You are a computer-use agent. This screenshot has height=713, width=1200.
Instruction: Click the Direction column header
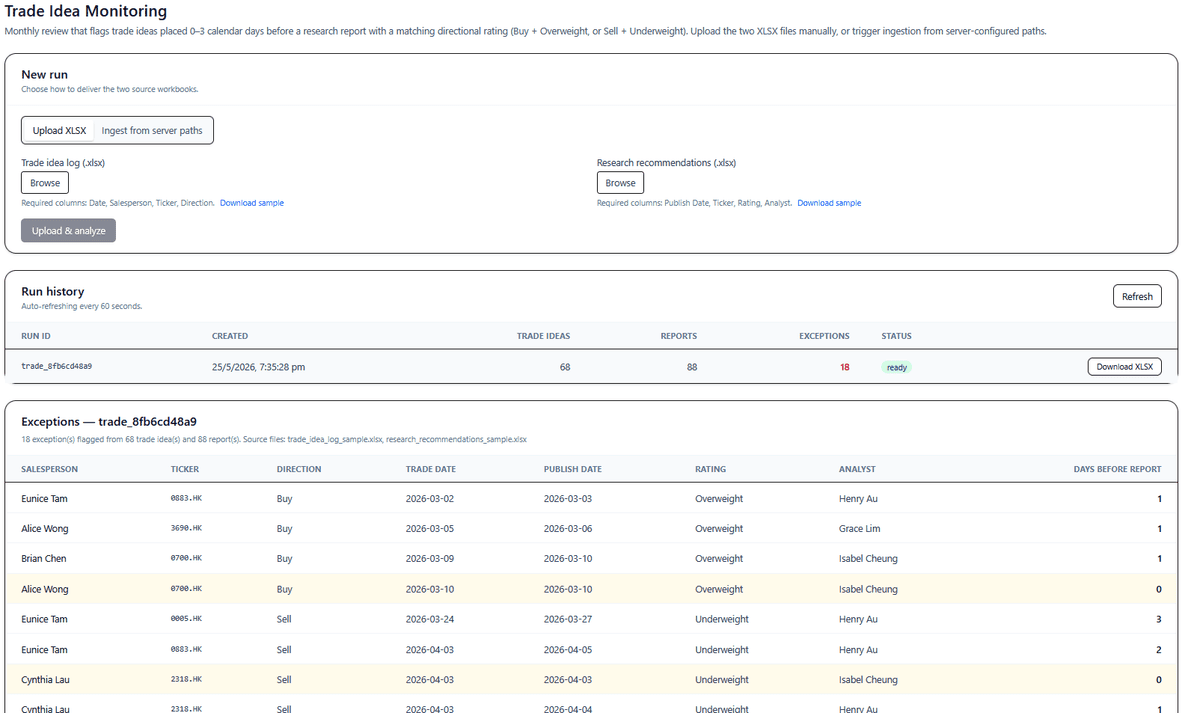[x=299, y=469]
